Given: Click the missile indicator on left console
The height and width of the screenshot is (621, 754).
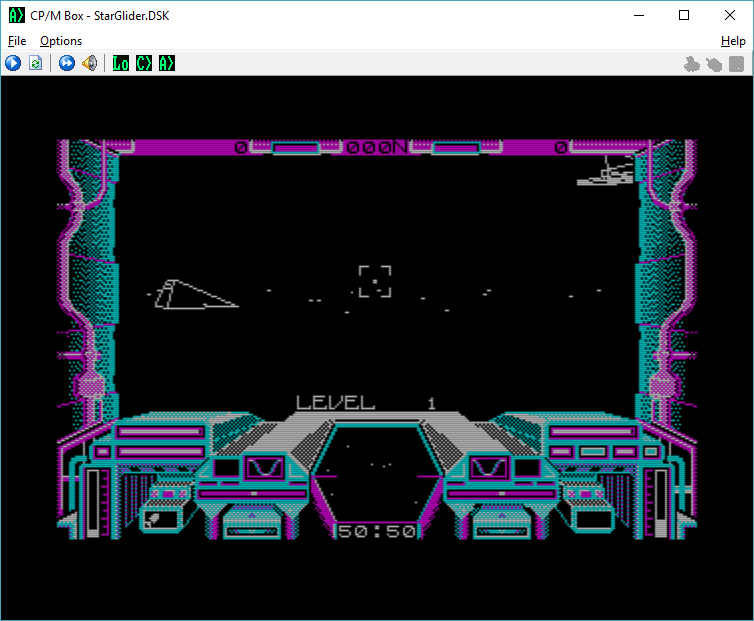Looking at the screenshot, I should coord(160,520).
